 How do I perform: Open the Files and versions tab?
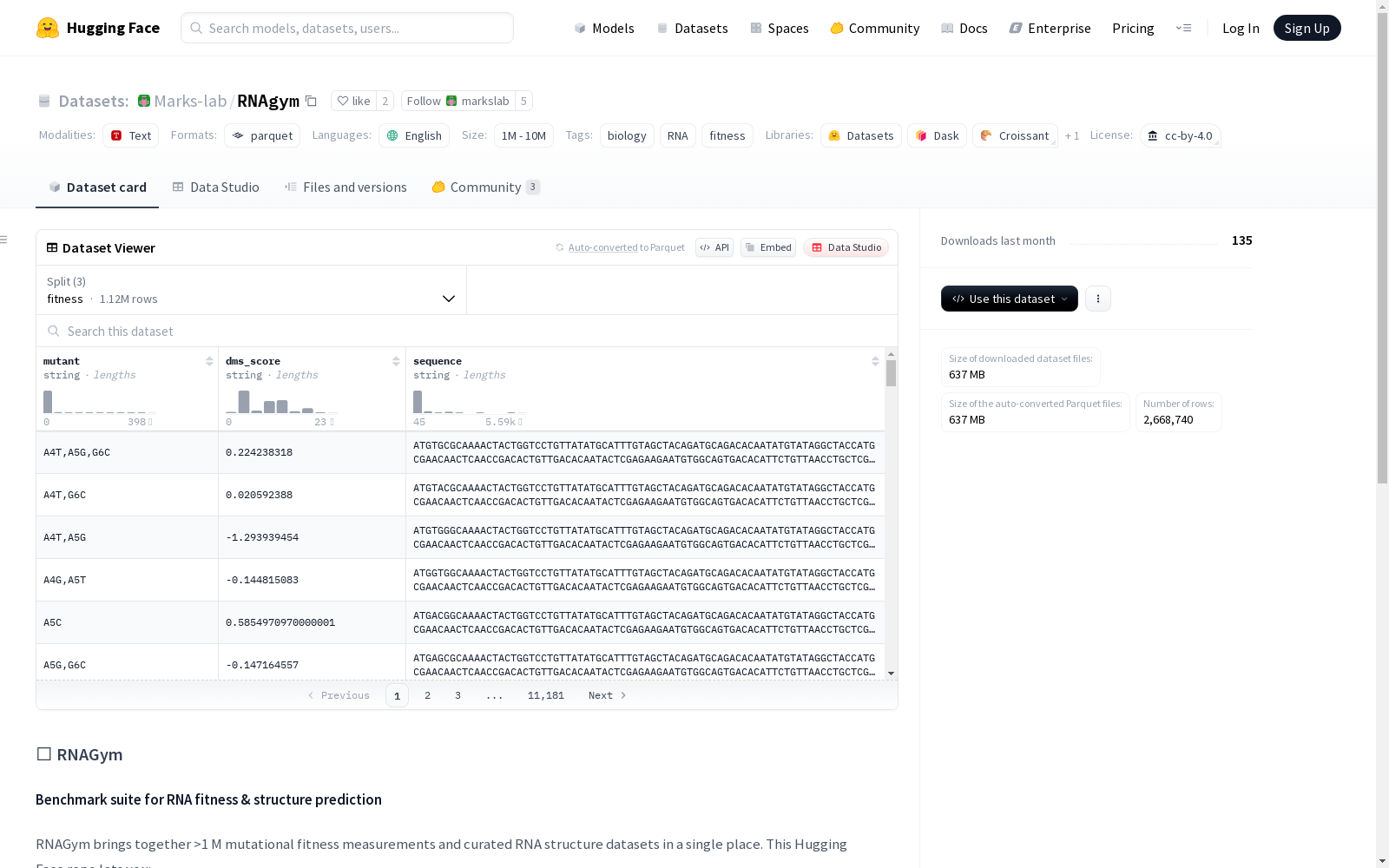click(x=346, y=187)
